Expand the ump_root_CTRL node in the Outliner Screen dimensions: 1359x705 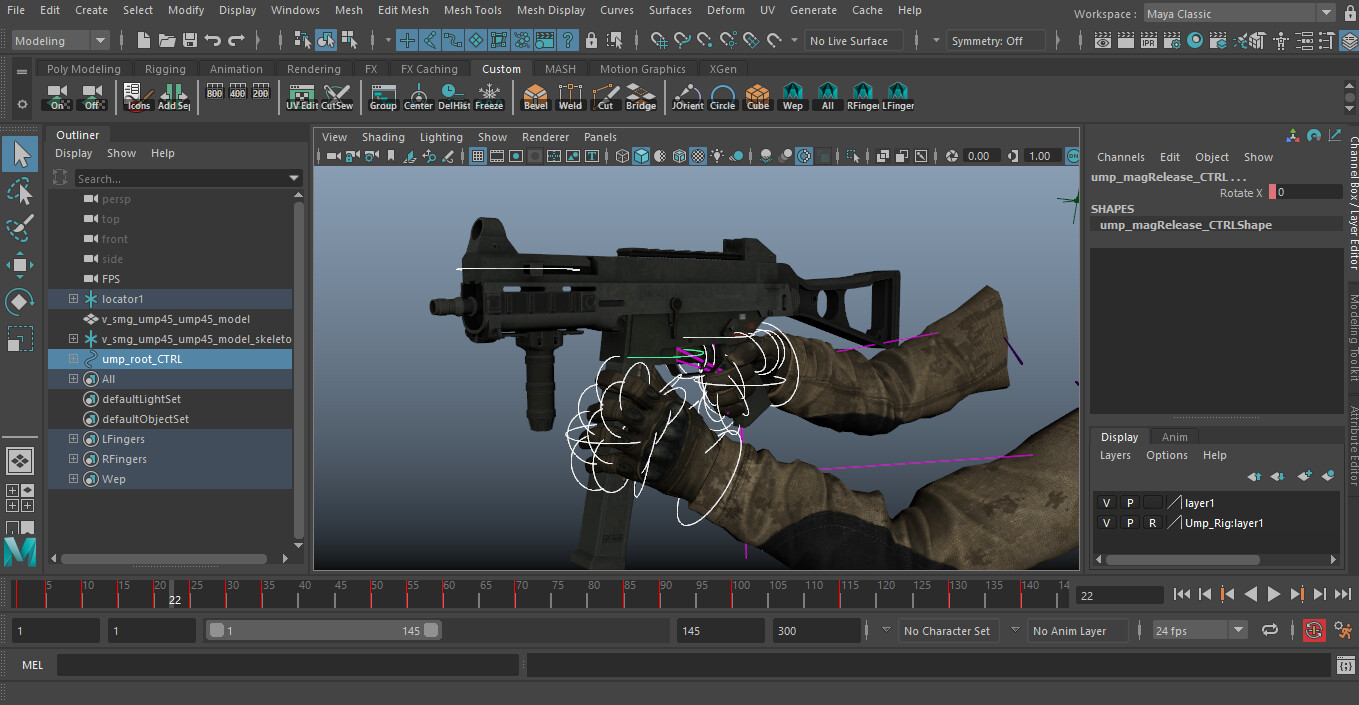pyautogui.click(x=72, y=358)
